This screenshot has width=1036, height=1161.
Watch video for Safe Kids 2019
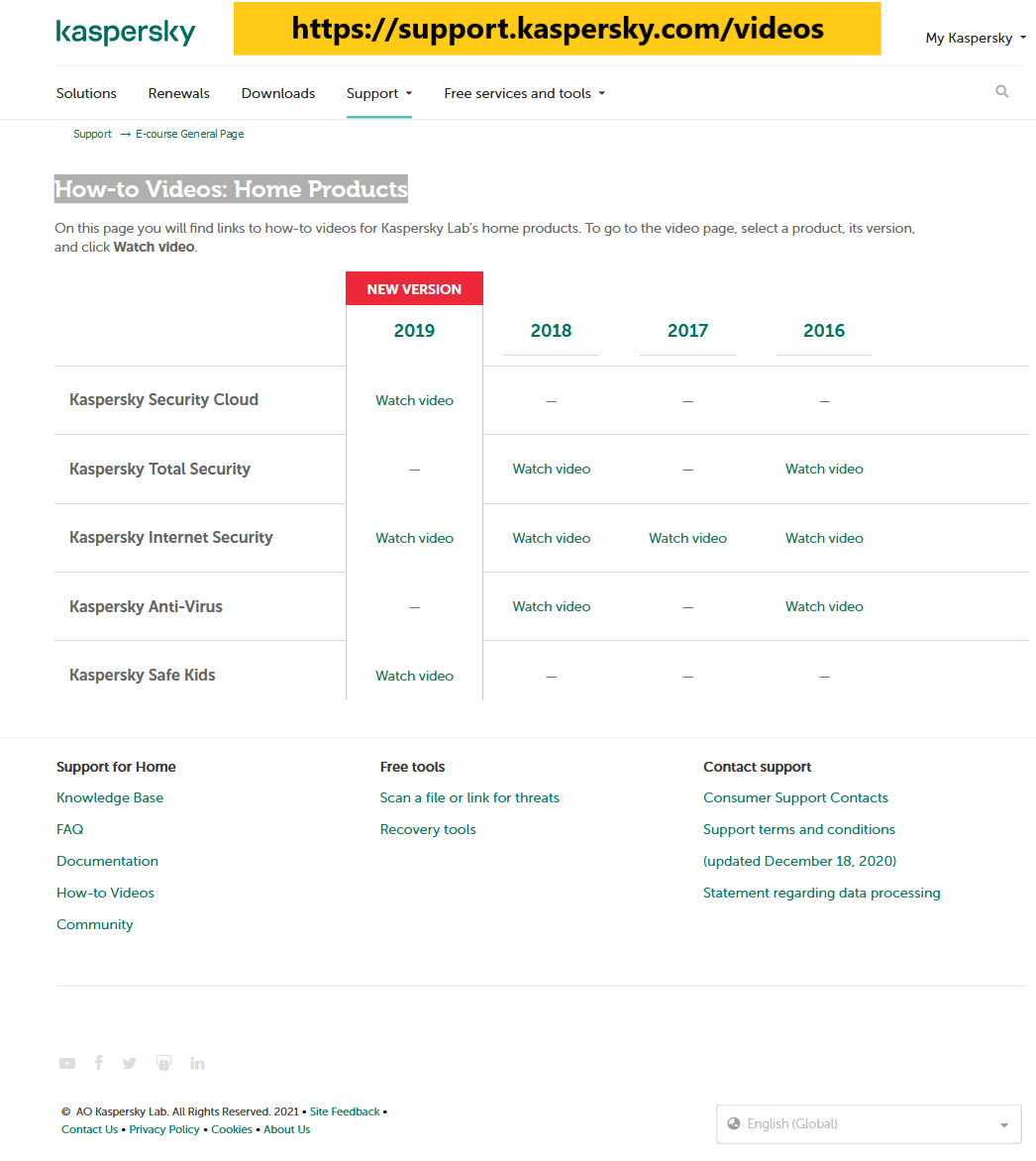[415, 676]
